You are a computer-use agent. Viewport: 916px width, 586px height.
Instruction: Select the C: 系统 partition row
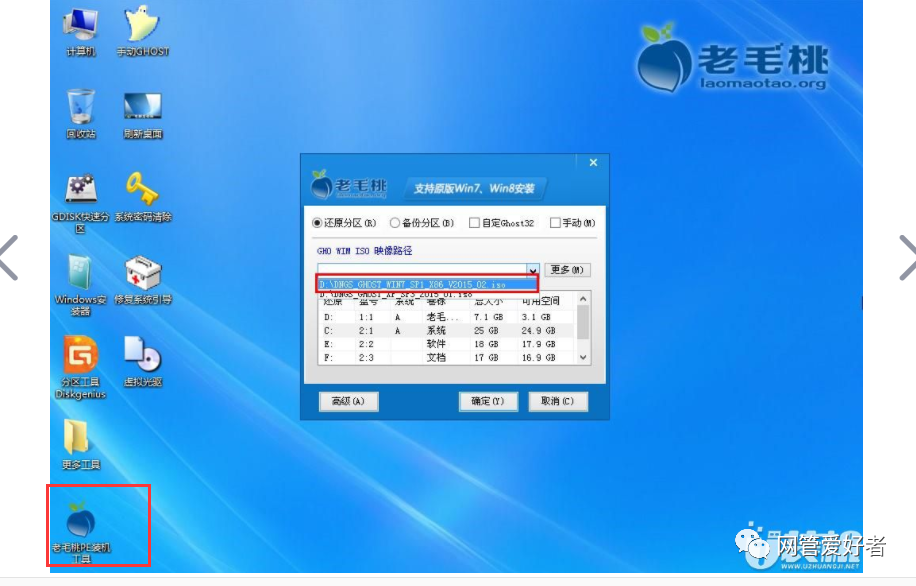(x=447, y=330)
